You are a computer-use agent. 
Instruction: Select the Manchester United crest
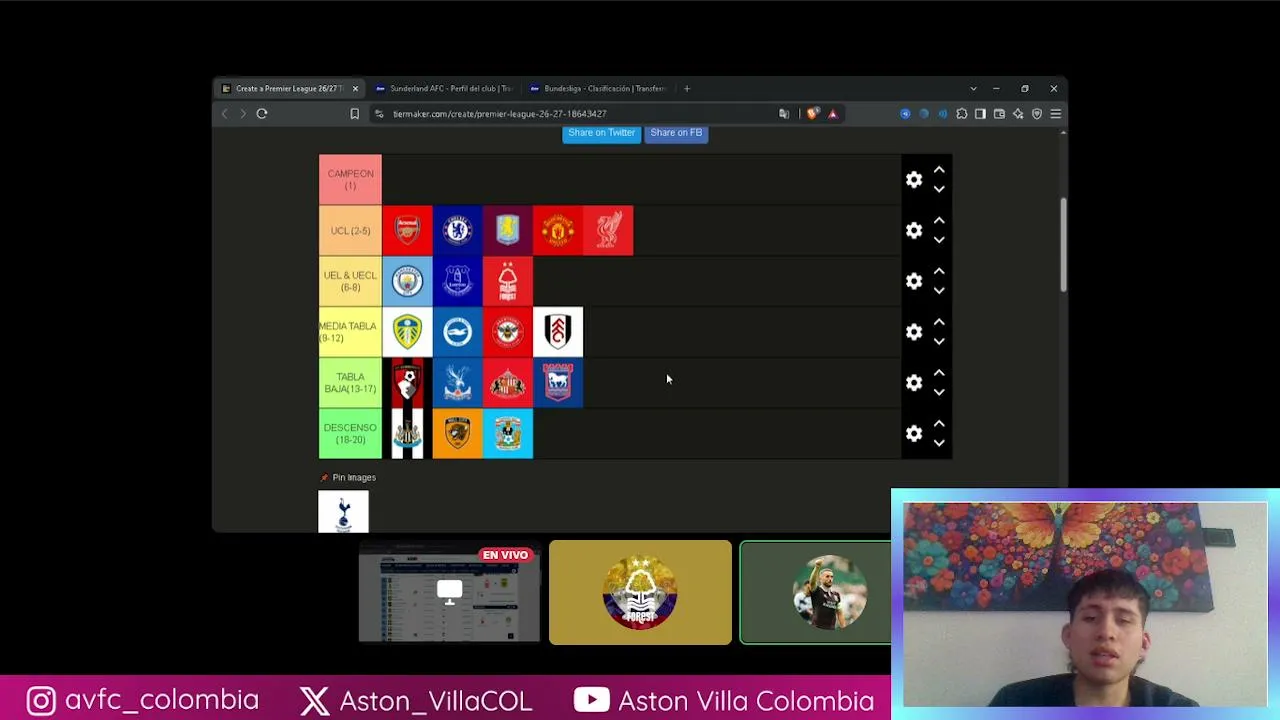click(x=558, y=231)
